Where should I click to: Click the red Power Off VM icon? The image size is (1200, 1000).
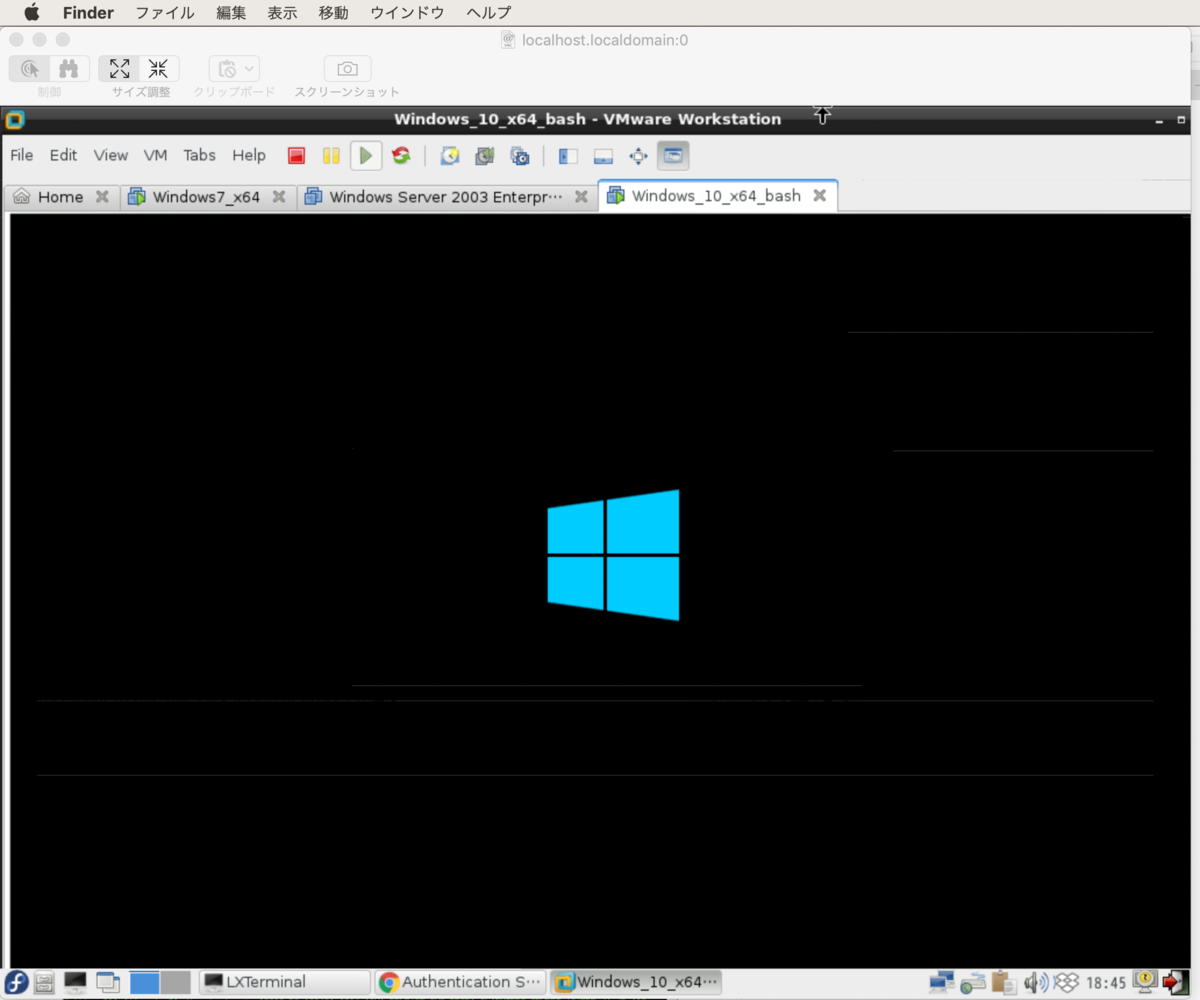pos(296,156)
